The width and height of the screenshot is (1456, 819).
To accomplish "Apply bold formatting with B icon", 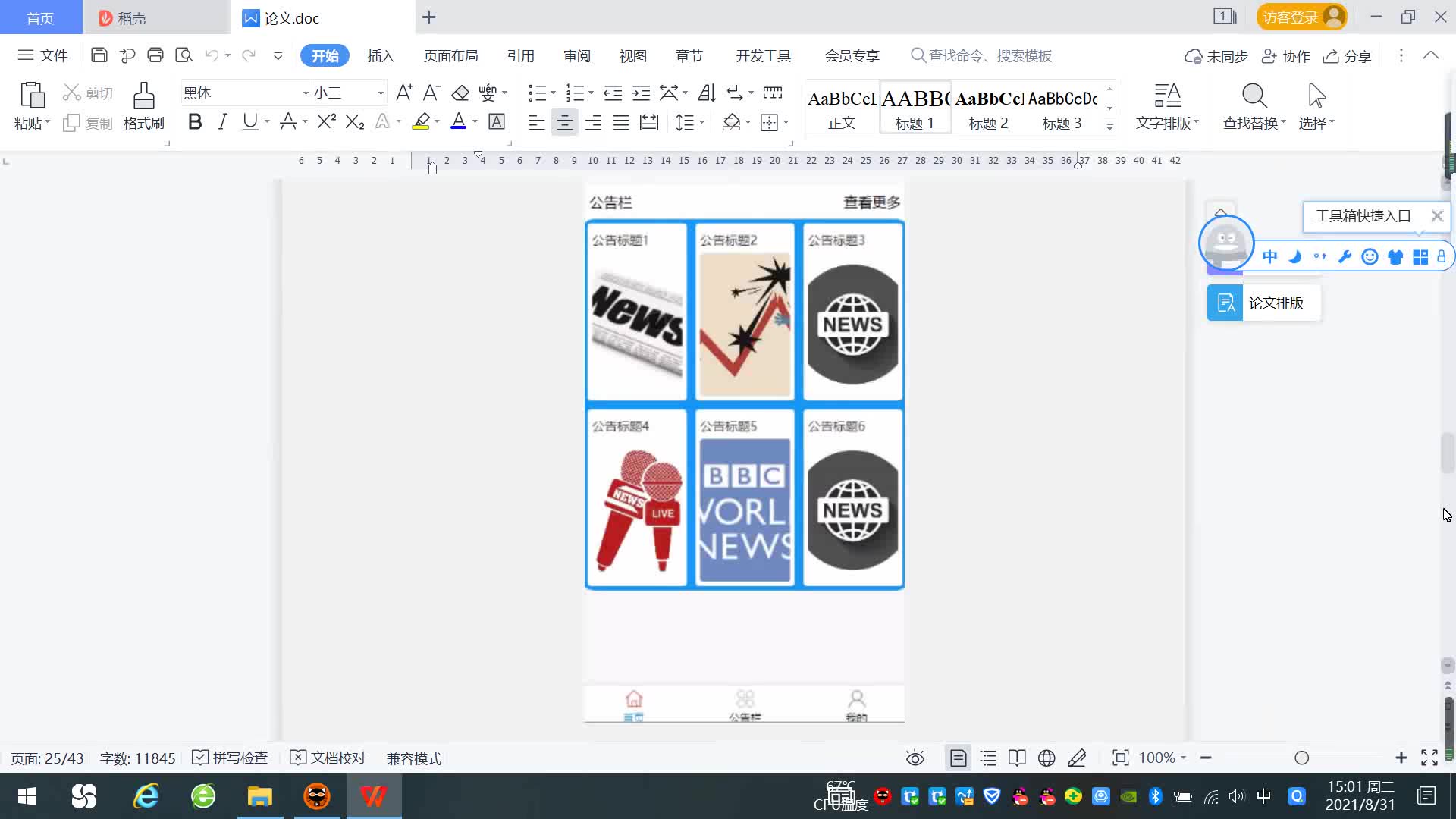I will click(195, 122).
